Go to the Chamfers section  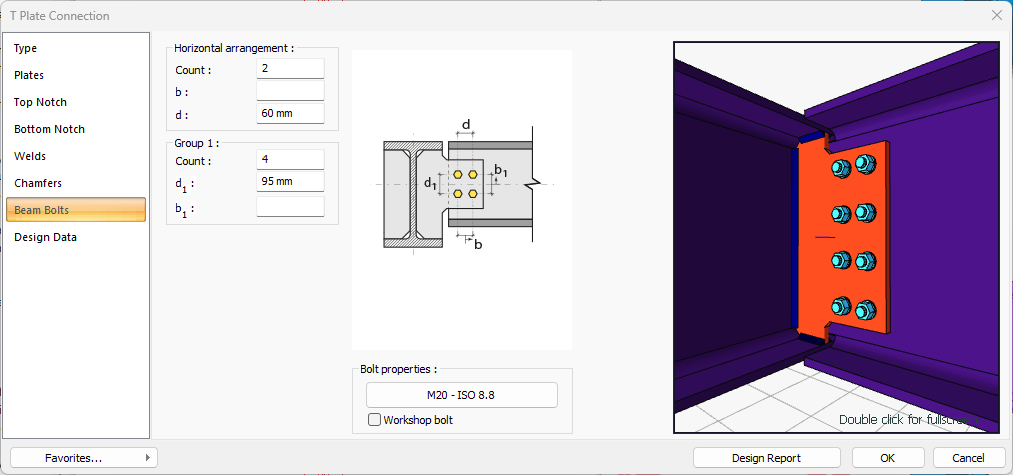pos(76,183)
